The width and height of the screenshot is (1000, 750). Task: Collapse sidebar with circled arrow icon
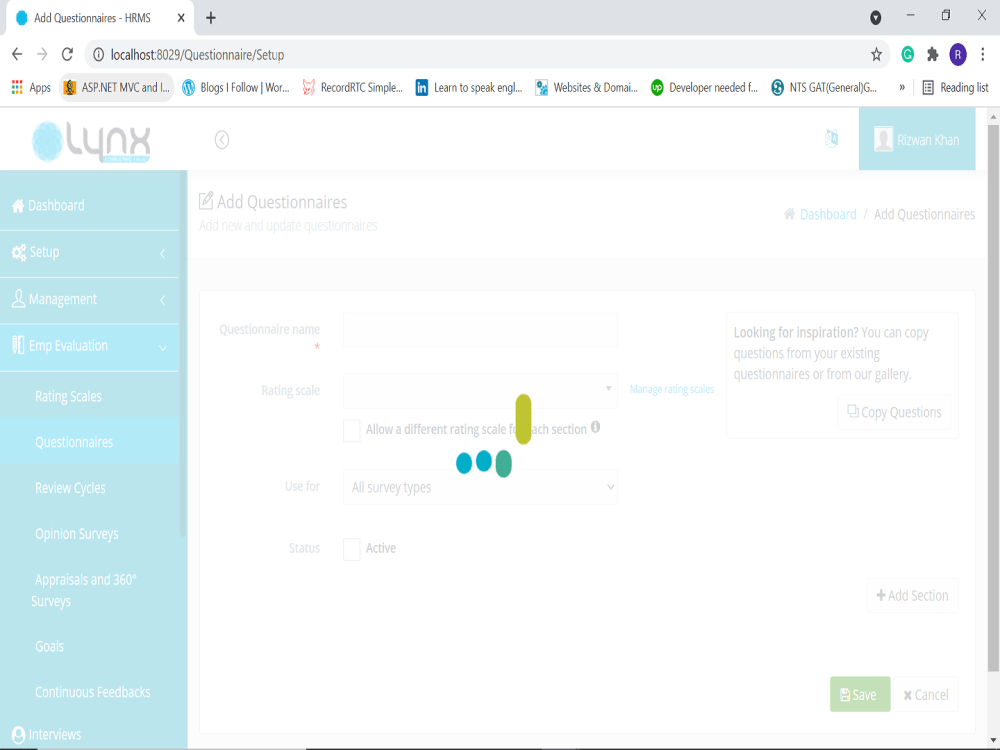coord(222,140)
